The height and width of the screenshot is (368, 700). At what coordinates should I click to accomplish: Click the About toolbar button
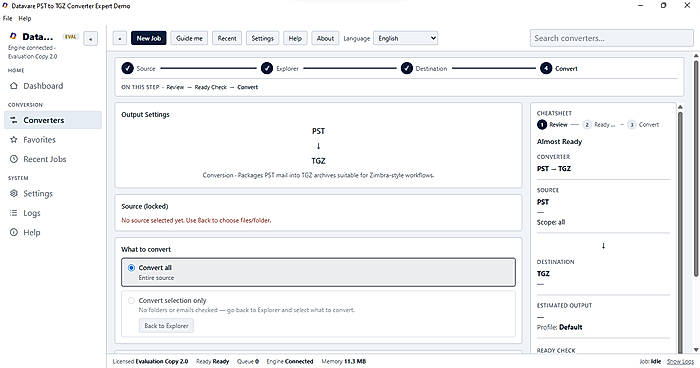pos(325,38)
